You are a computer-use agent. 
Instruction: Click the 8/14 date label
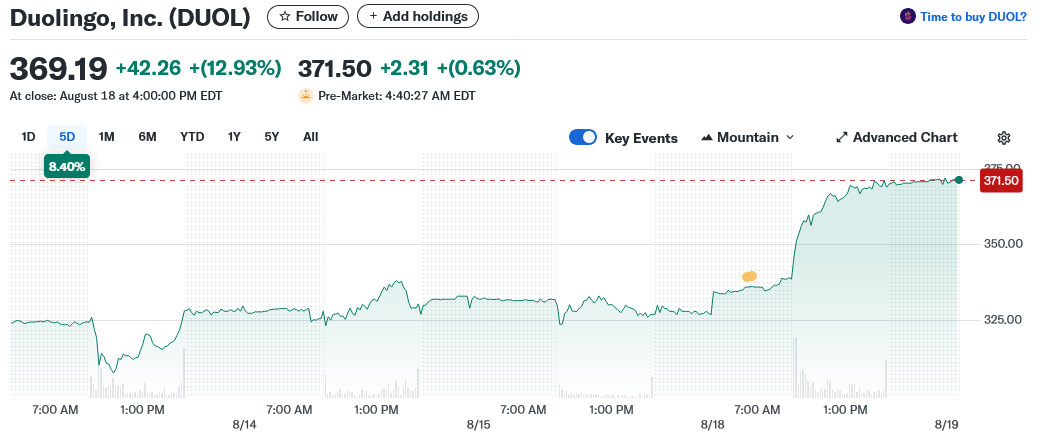click(x=245, y=424)
